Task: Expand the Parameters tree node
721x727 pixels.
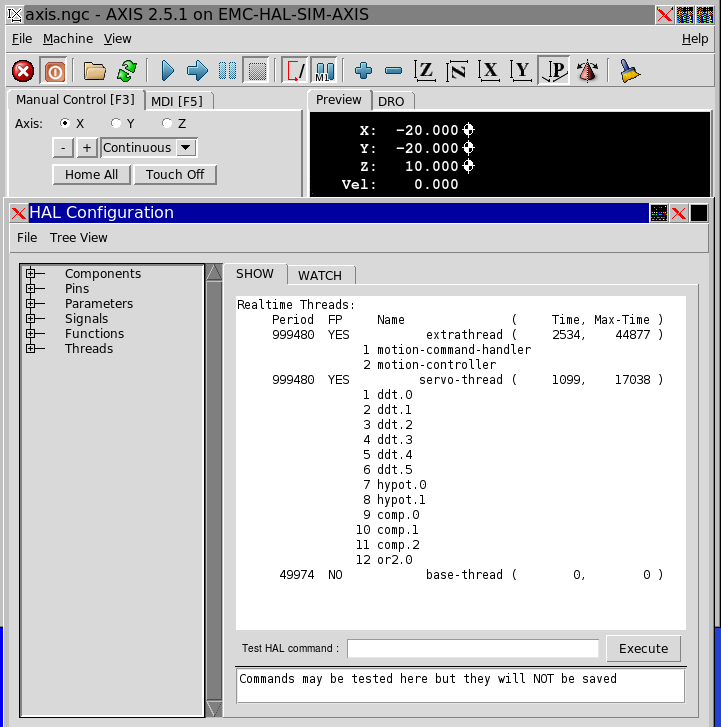Action: [31, 304]
